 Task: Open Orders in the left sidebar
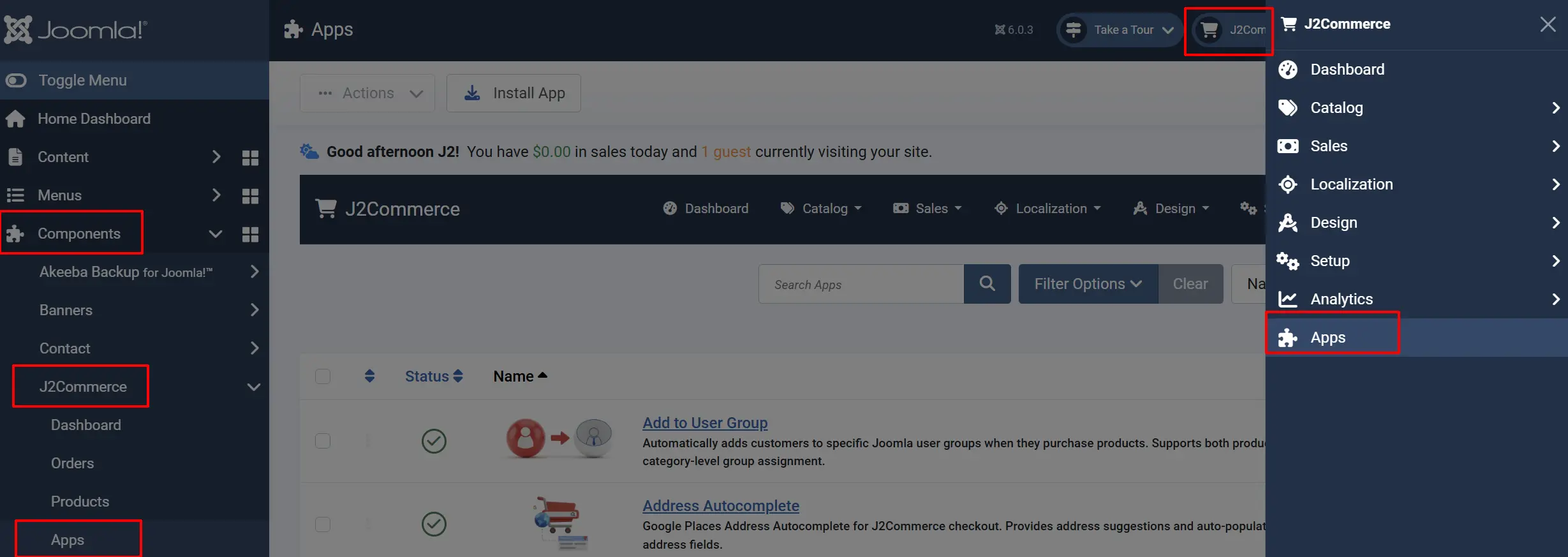[72, 463]
